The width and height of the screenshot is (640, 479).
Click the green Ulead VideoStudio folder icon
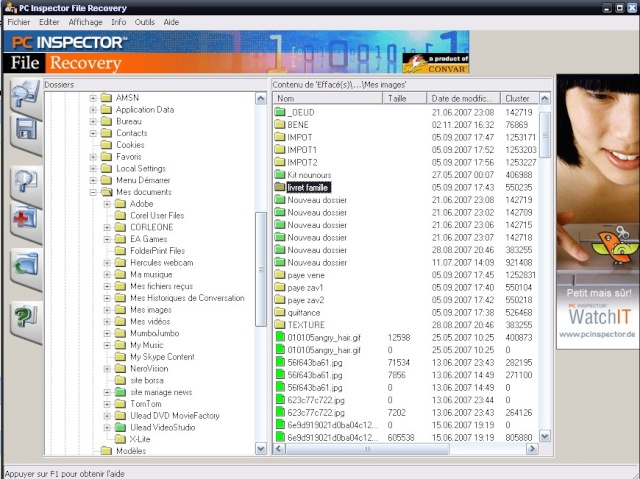coord(120,427)
